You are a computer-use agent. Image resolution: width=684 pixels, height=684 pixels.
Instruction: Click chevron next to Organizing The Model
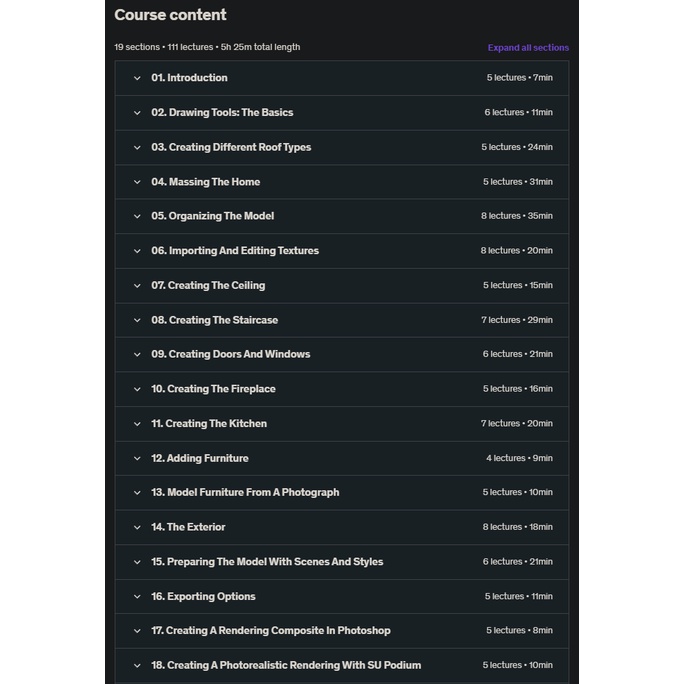pos(137,216)
